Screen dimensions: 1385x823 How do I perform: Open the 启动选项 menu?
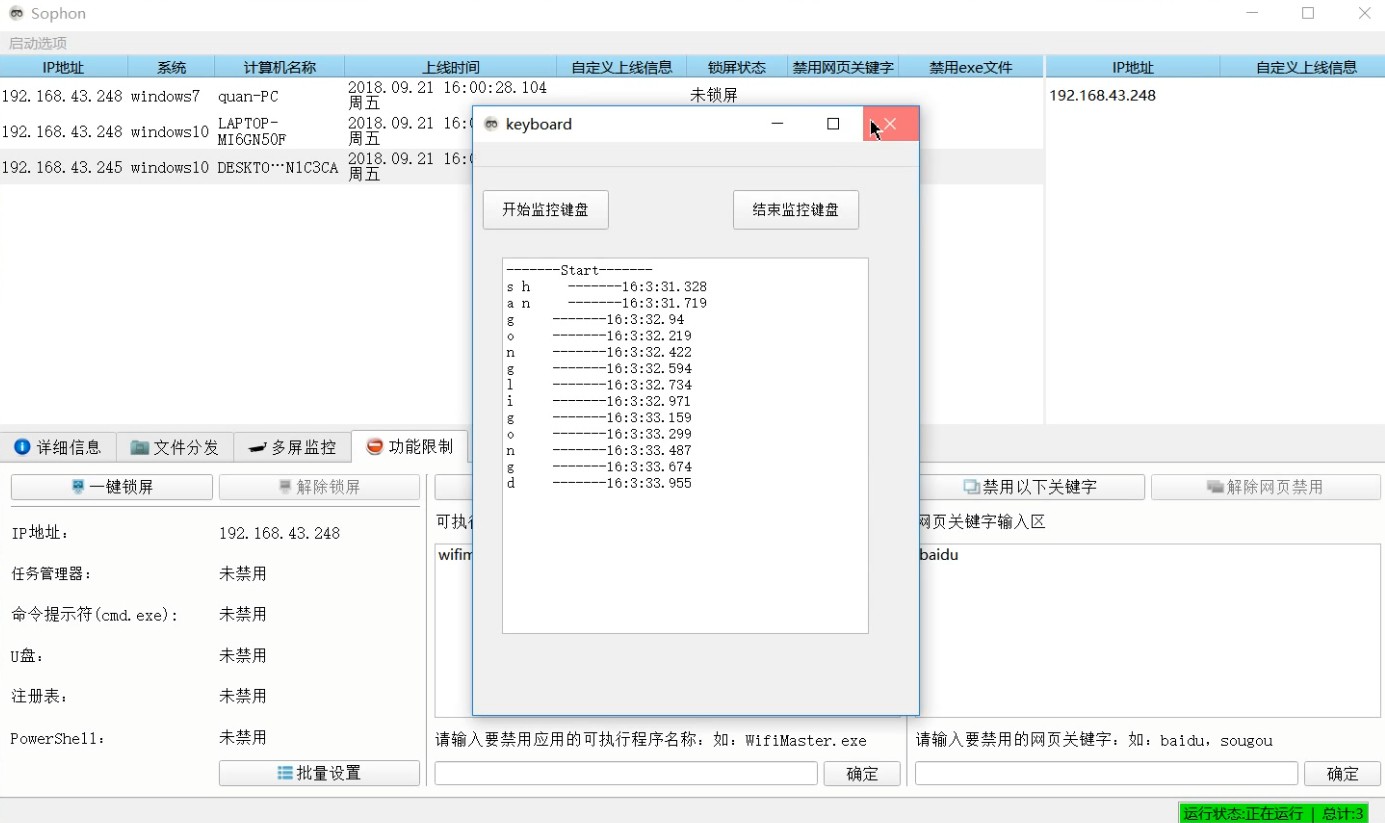pos(38,43)
